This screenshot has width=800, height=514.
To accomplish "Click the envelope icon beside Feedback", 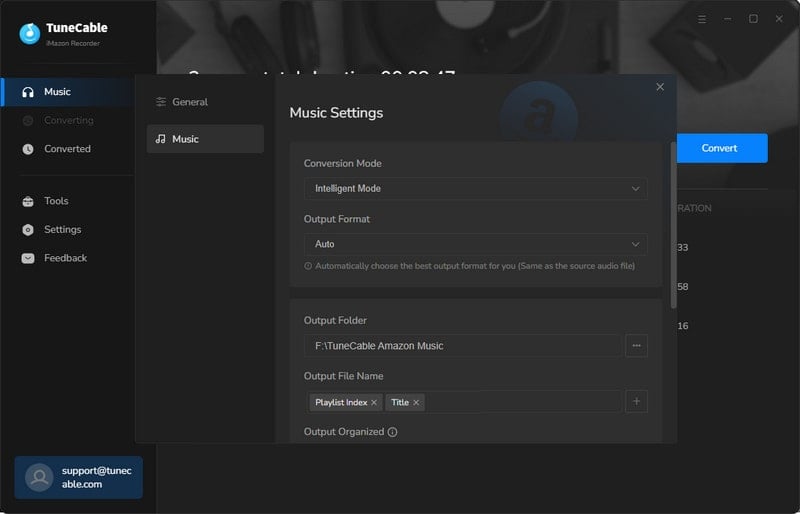I will point(28,258).
